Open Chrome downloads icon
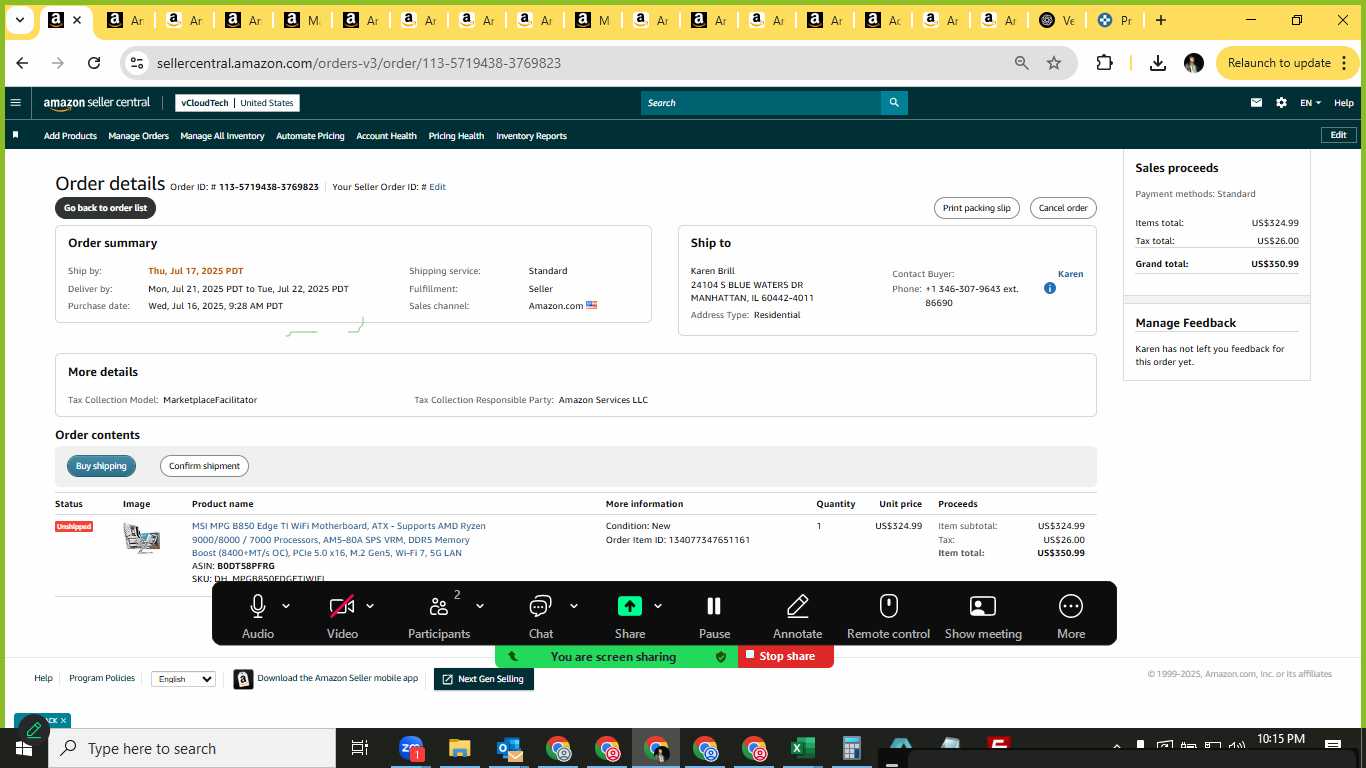This screenshot has width=1366, height=768. [1158, 63]
